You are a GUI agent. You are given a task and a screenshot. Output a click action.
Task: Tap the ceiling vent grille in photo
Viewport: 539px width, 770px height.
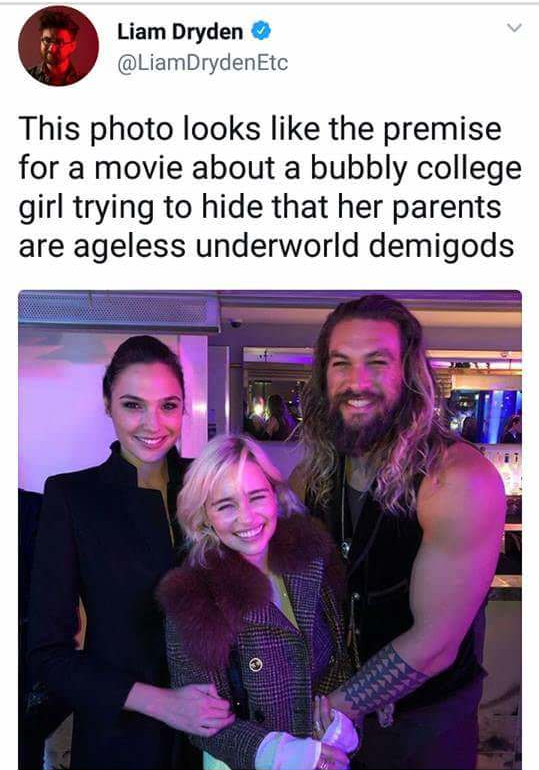(118, 309)
